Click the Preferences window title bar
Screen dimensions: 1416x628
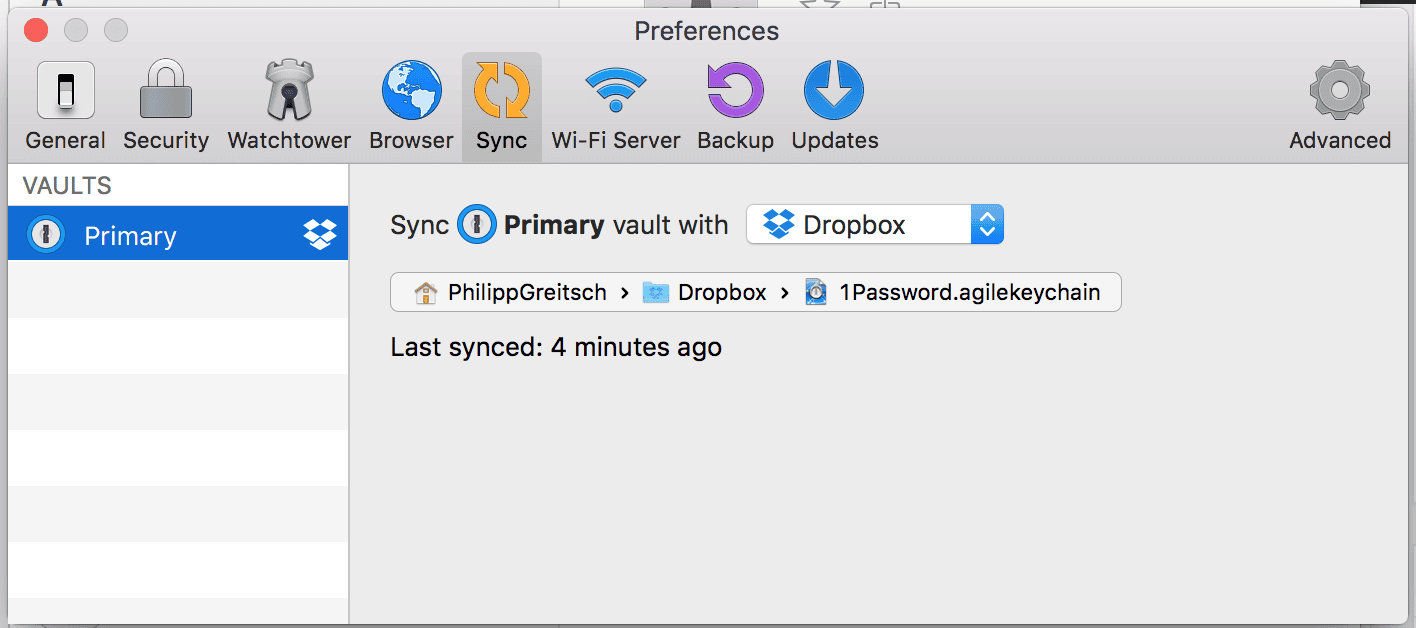click(706, 31)
